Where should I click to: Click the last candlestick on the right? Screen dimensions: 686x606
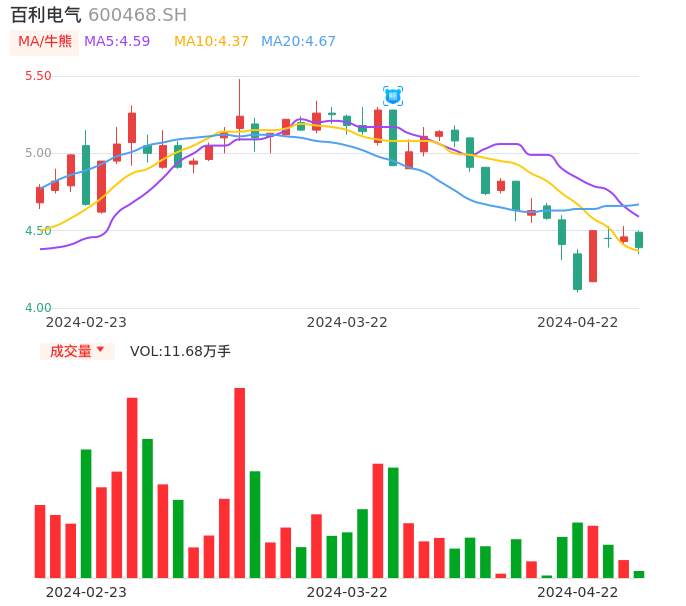click(639, 240)
